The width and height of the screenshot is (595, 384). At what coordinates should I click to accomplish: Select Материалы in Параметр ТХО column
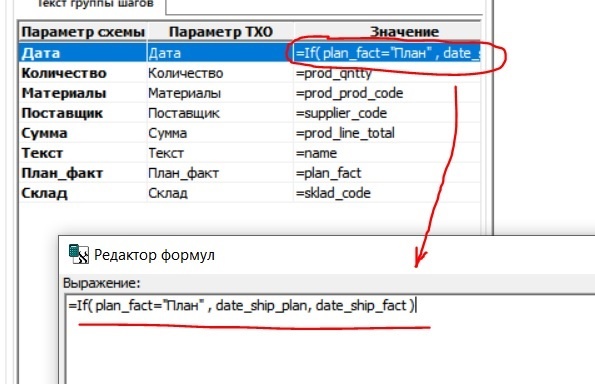tap(220, 93)
